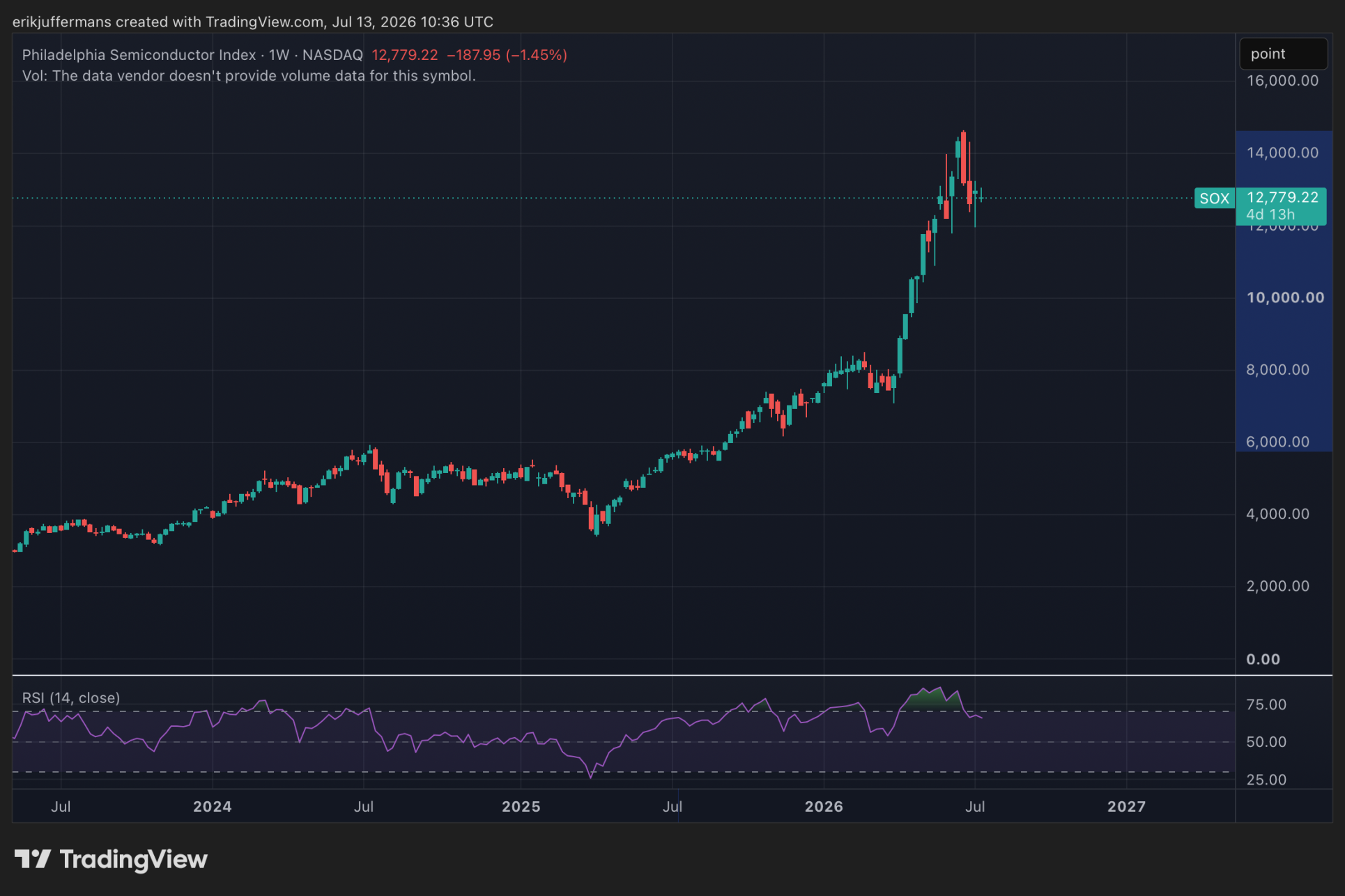Click the 2,000.00 price axis label
The width and height of the screenshot is (1345, 896).
(1277, 586)
